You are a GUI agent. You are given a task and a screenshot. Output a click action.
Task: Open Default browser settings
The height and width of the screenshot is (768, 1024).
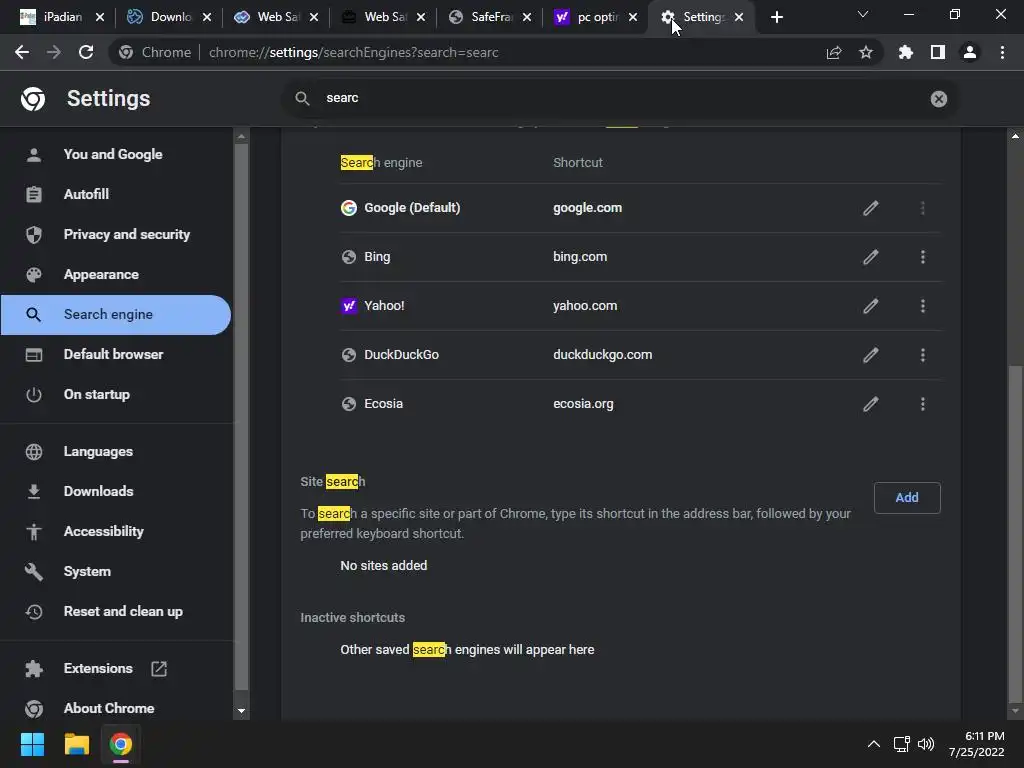pos(116,355)
